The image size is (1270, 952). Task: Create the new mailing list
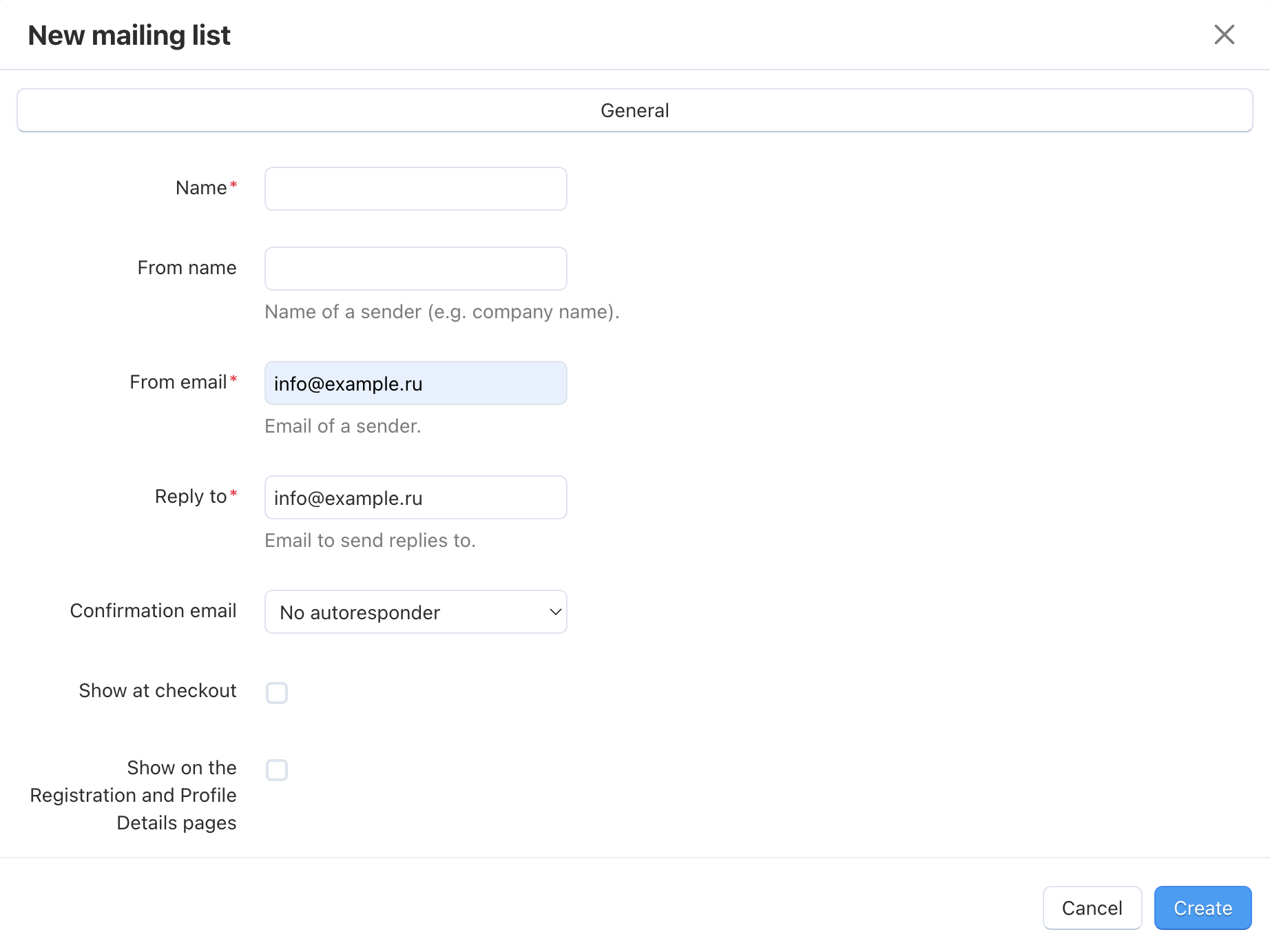[1203, 908]
